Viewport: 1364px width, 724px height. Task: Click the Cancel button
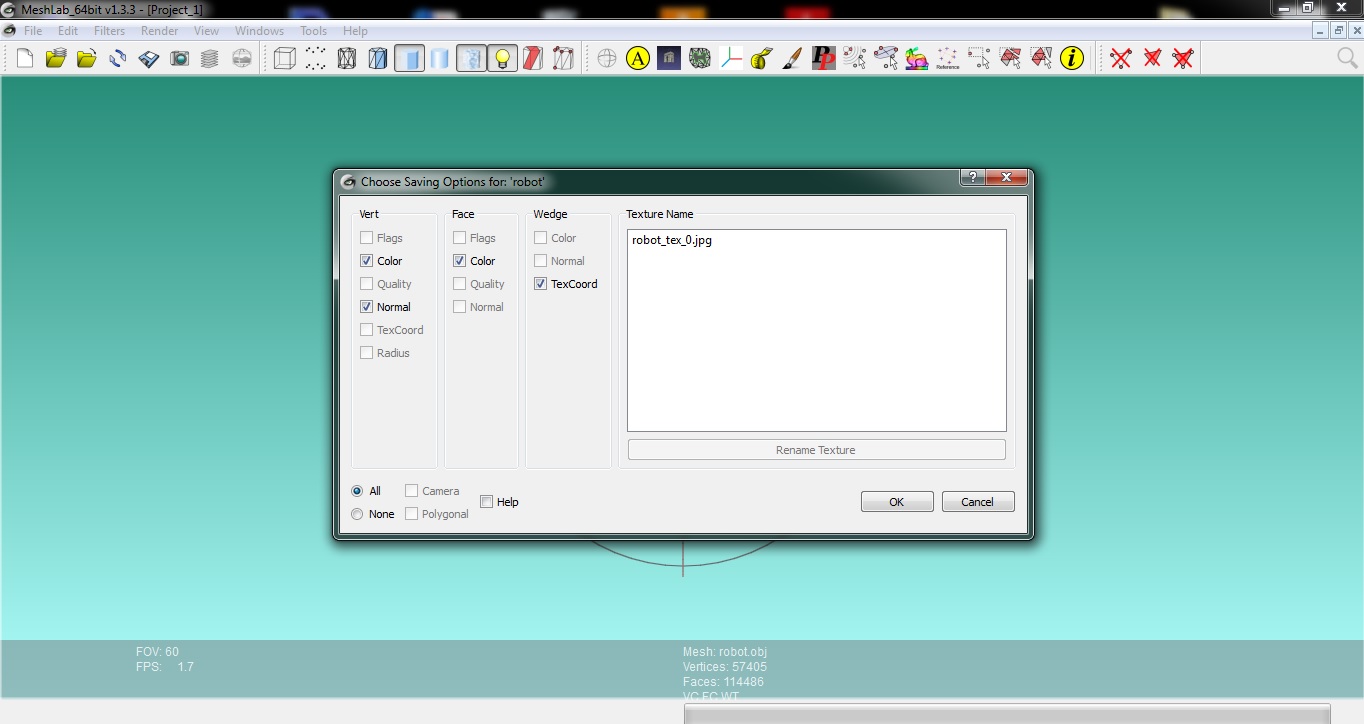click(x=977, y=502)
